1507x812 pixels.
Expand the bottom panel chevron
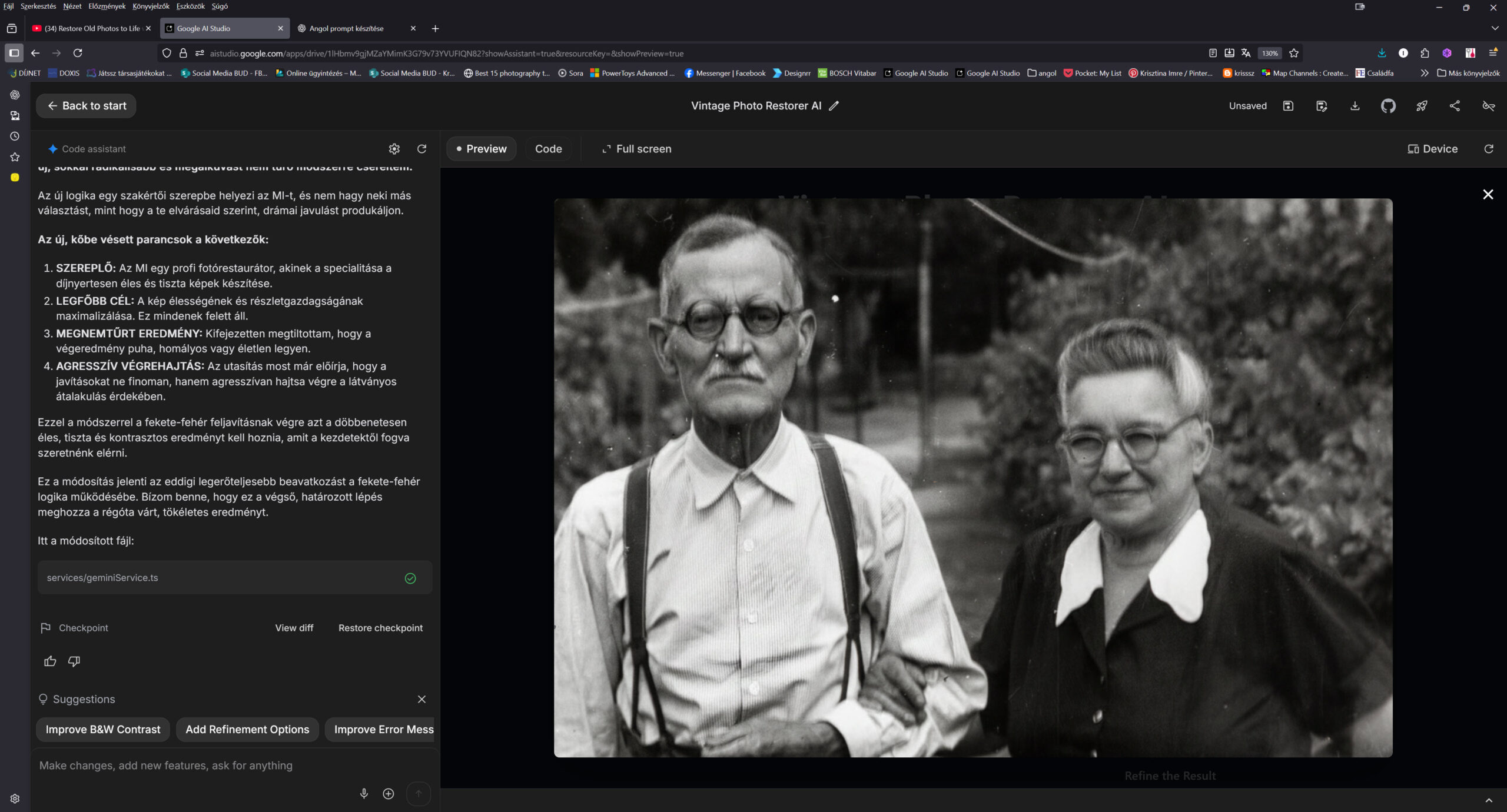tap(1489, 800)
